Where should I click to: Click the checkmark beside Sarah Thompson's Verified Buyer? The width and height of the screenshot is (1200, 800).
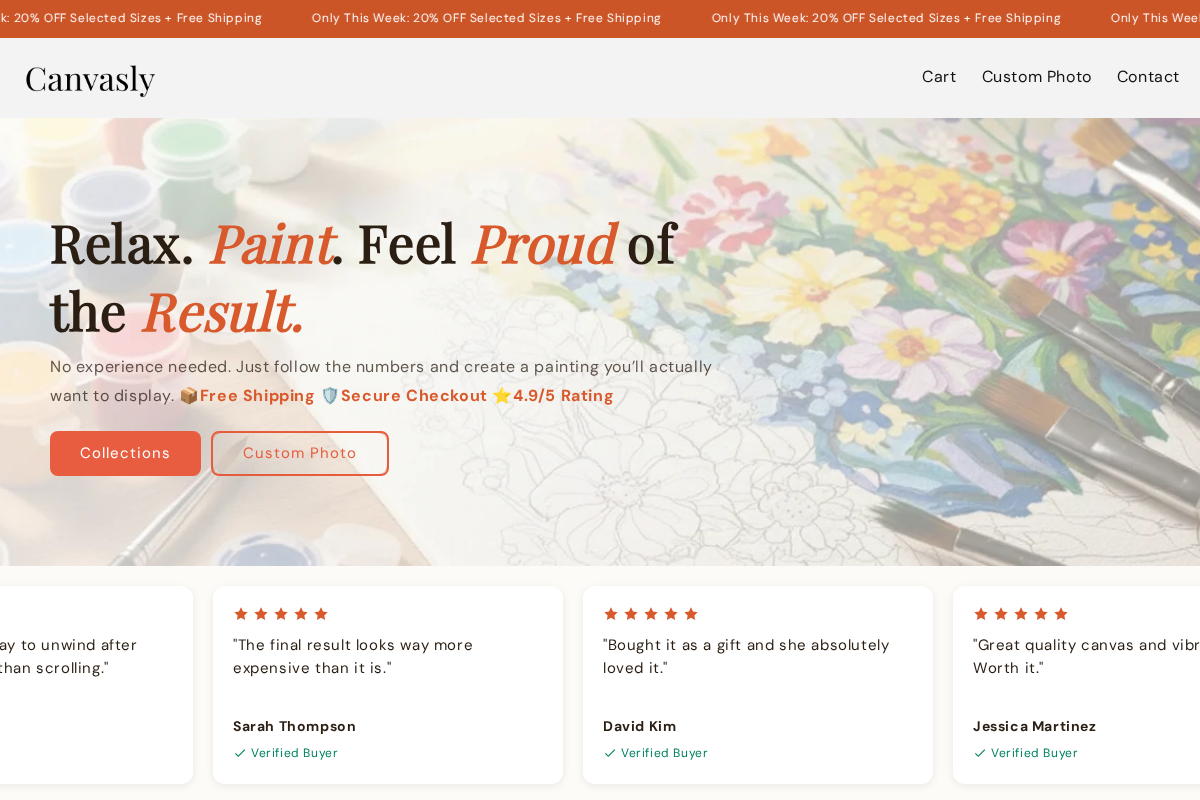(x=239, y=753)
